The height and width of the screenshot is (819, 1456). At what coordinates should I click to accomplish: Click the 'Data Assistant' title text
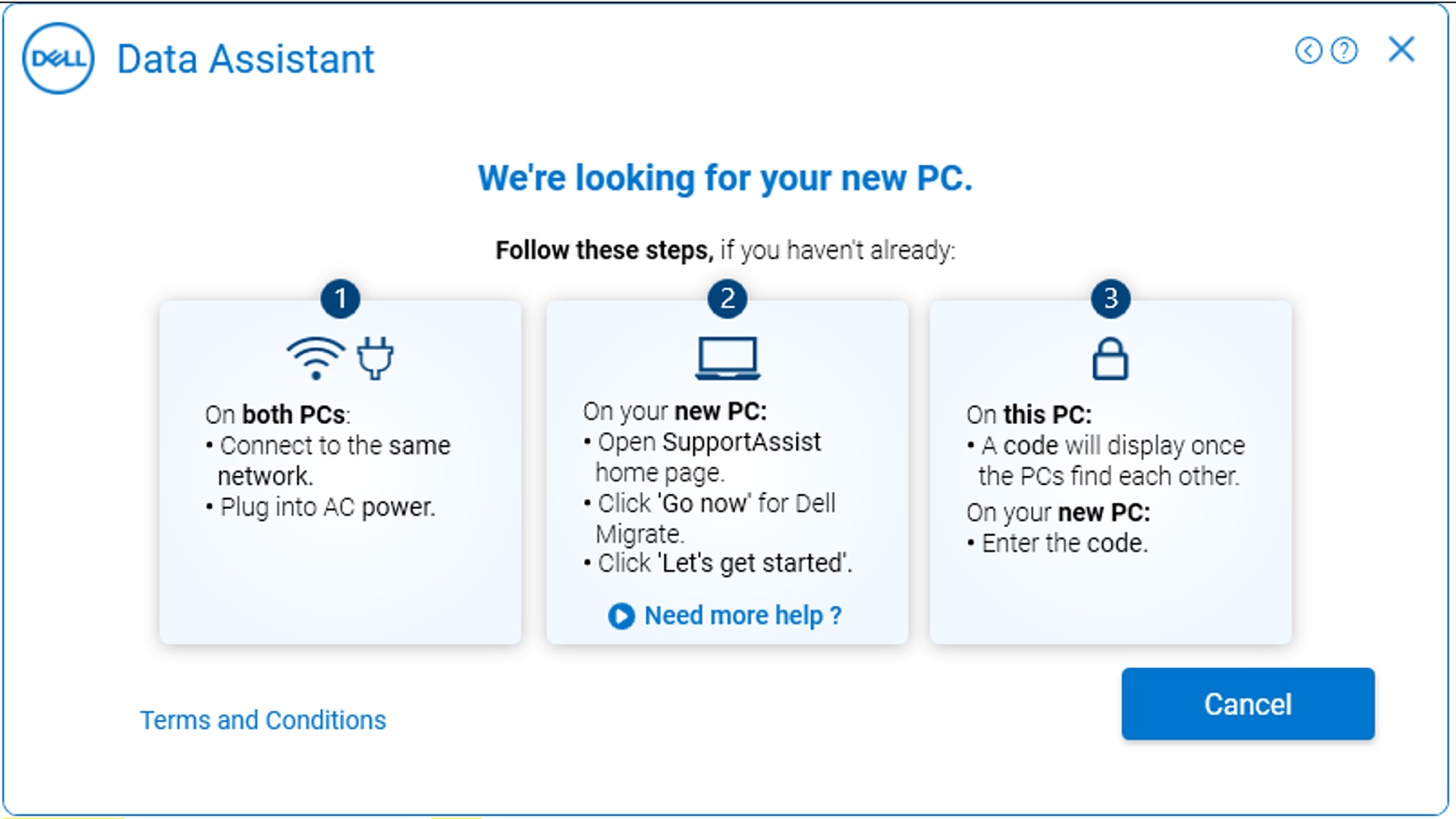coord(246,60)
